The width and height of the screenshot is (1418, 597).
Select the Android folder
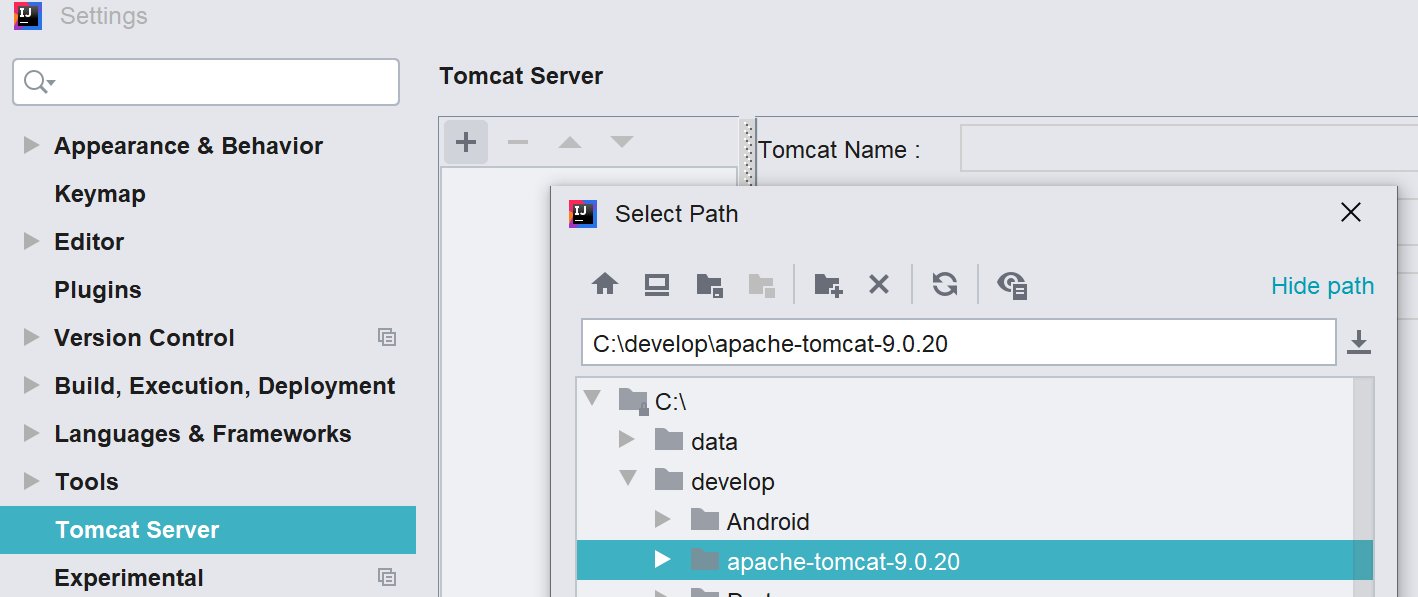(768, 521)
